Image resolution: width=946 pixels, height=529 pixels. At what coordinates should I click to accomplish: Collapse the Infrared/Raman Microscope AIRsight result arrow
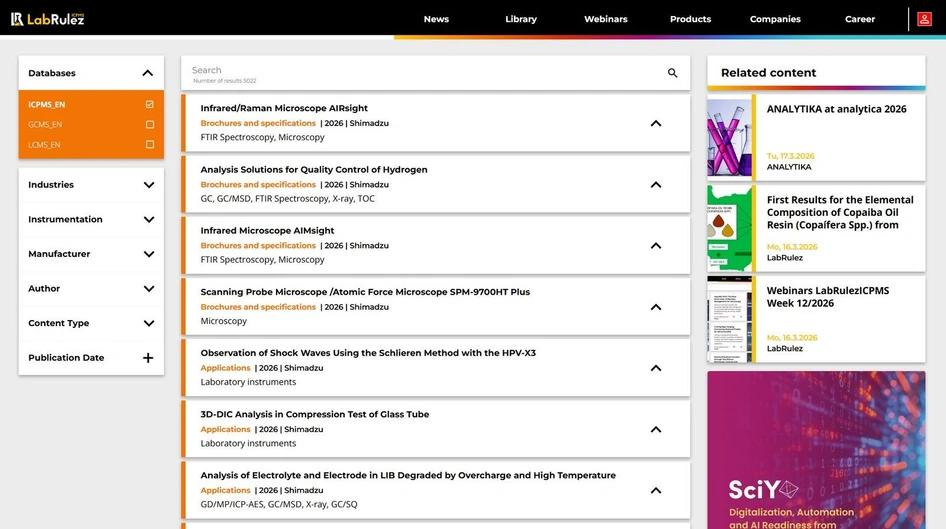tap(656, 124)
